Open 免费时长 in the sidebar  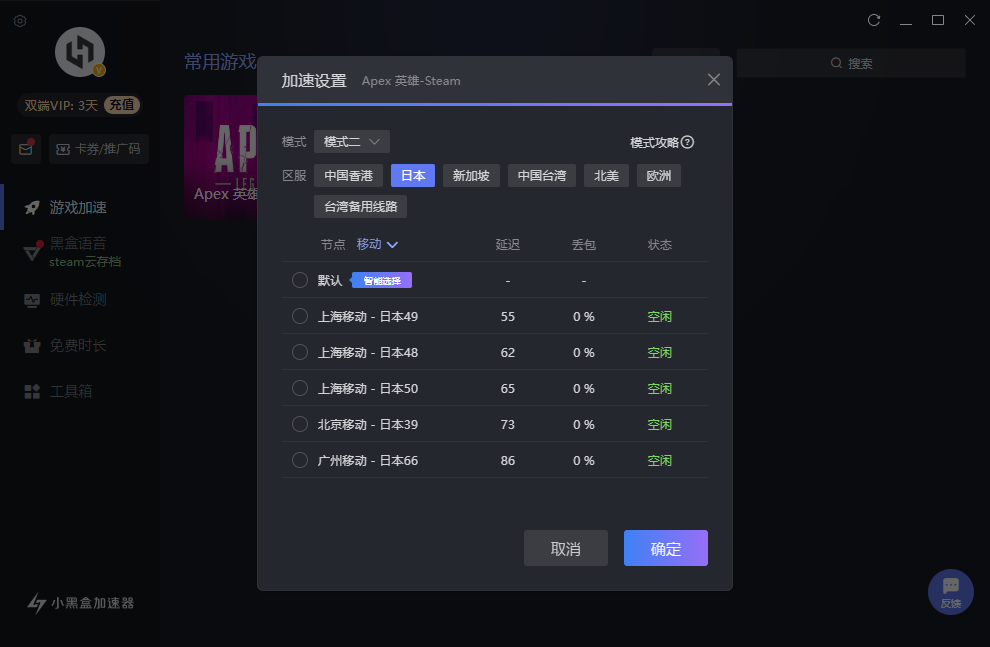78,345
